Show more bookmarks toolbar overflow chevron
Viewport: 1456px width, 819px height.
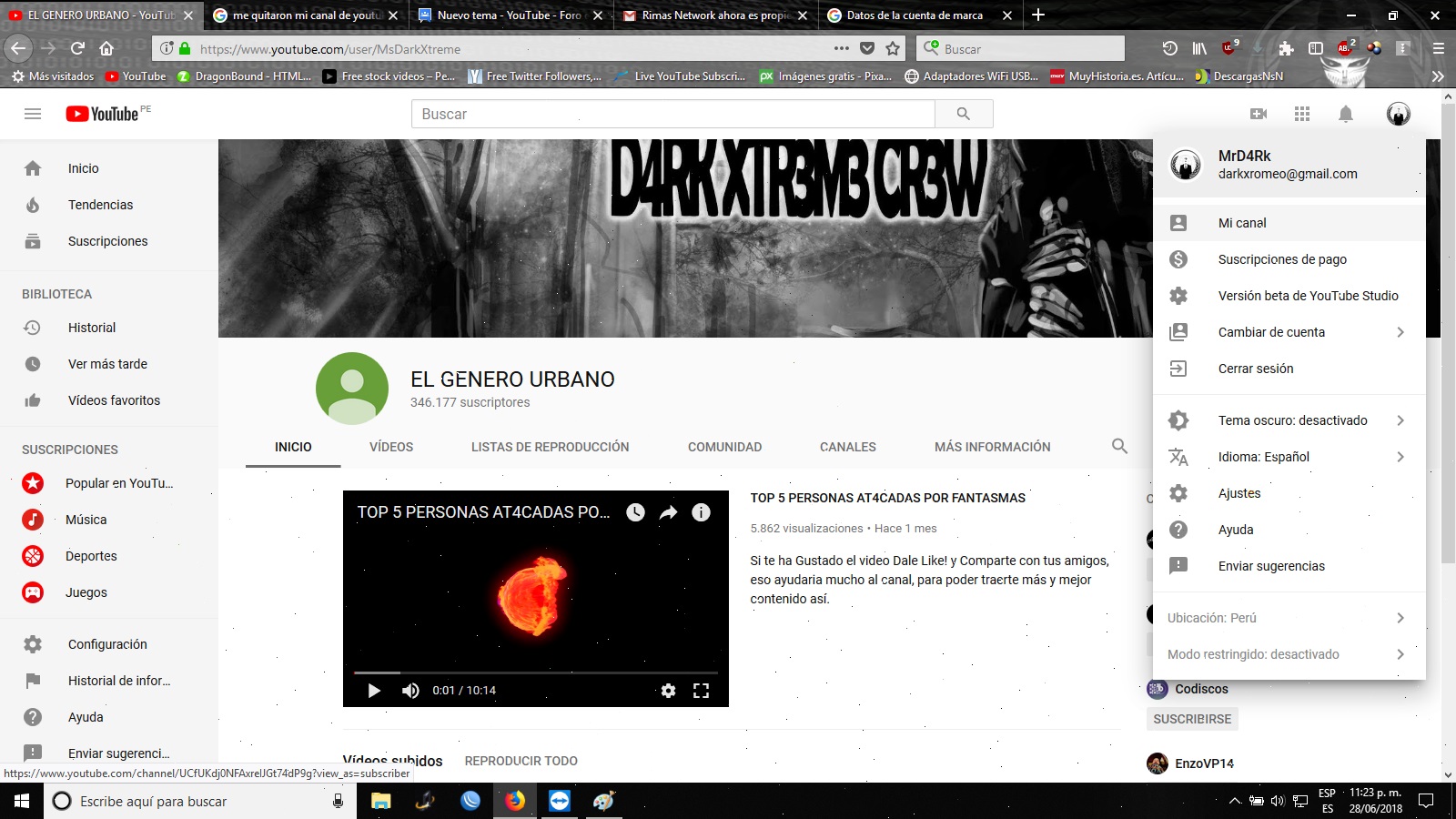coord(1438,76)
